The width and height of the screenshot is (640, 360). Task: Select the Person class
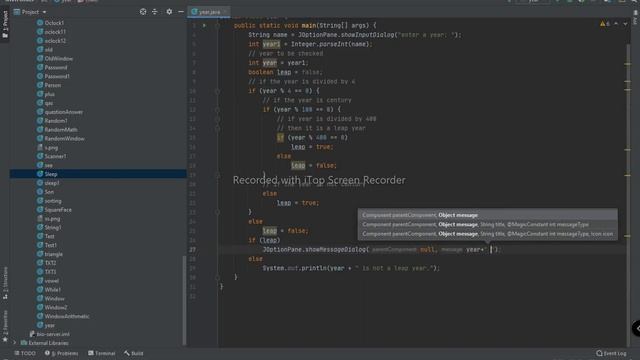[53, 85]
